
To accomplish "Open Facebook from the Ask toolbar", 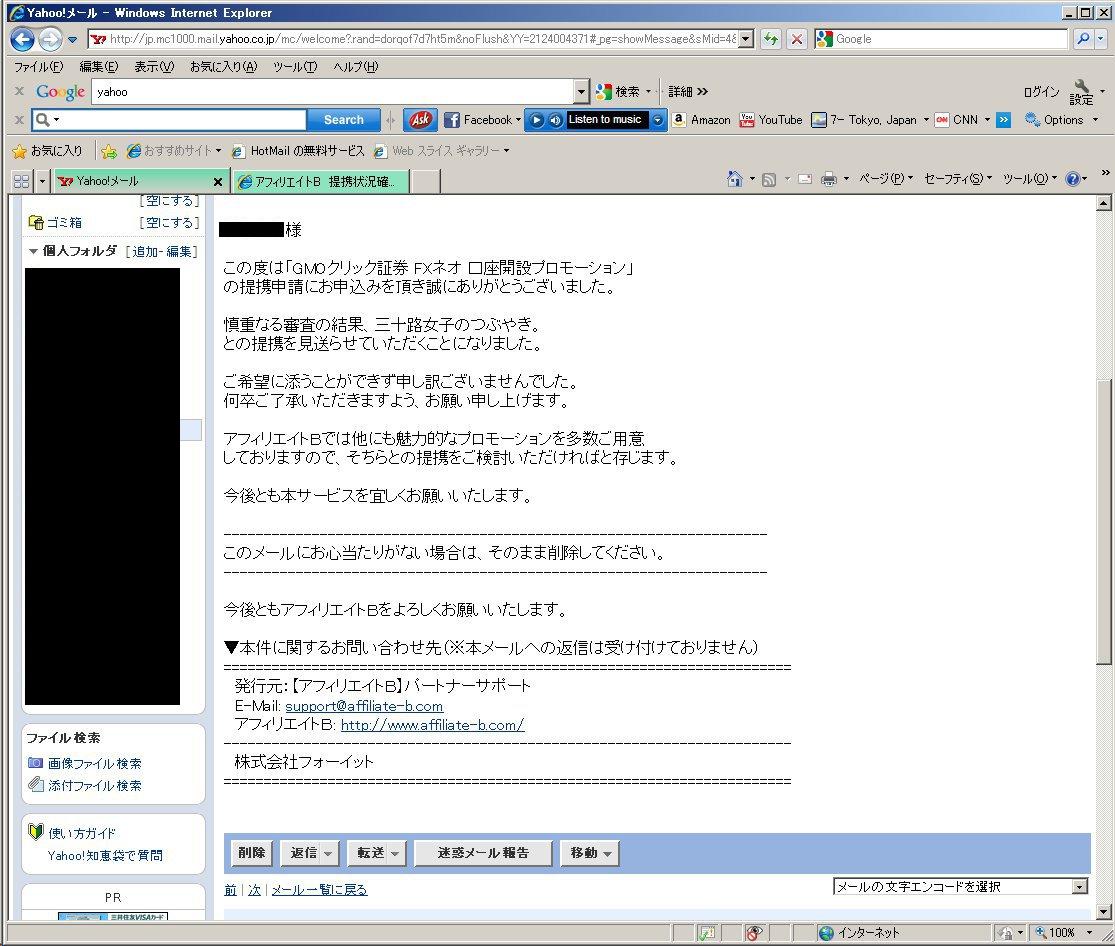I will [x=481, y=119].
